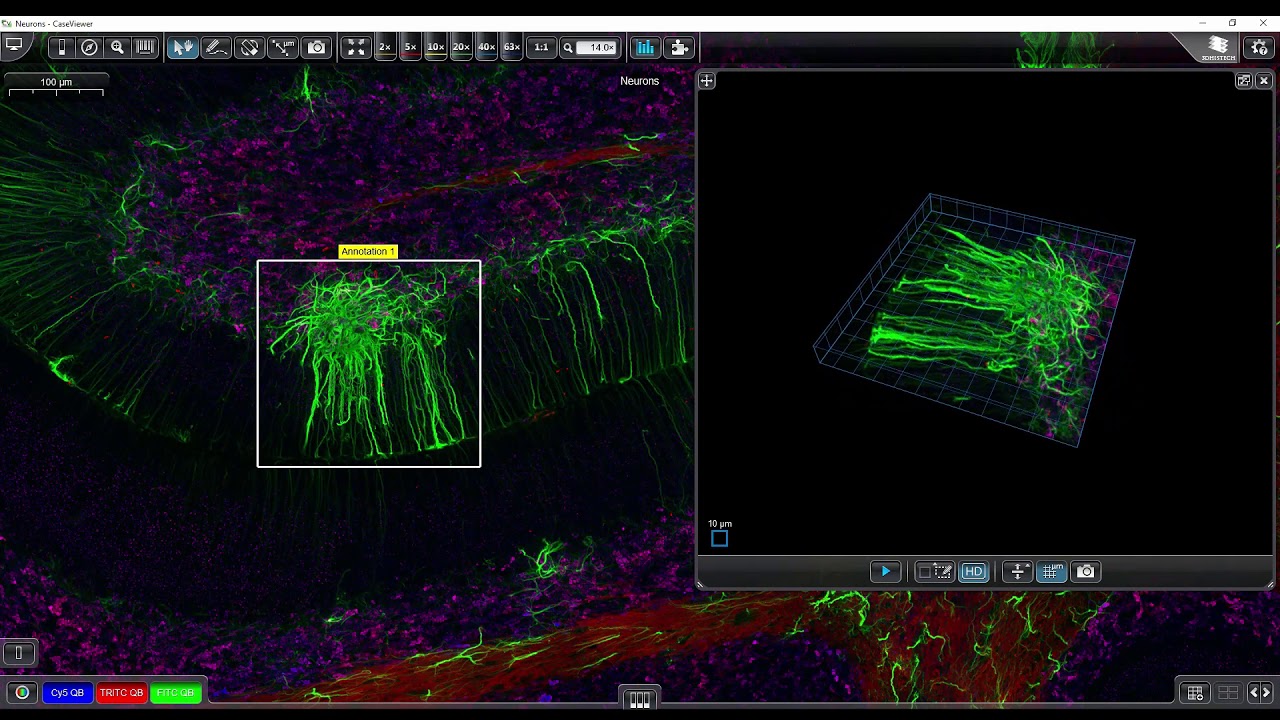Screen dimensions: 1280x720
Task: Toggle HD rendering in 3D view
Action: (973, 571)
